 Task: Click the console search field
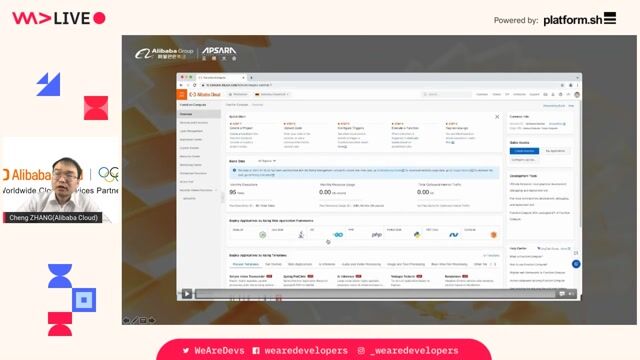click(x=447, y=94)
